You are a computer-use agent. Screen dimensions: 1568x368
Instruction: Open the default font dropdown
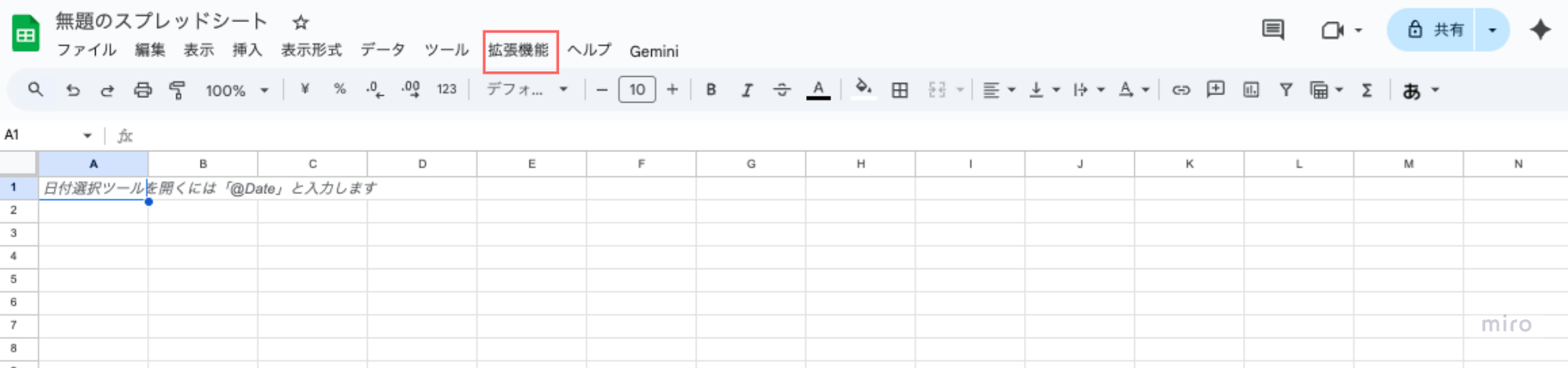pyautogui.click(x=526, y=90)
